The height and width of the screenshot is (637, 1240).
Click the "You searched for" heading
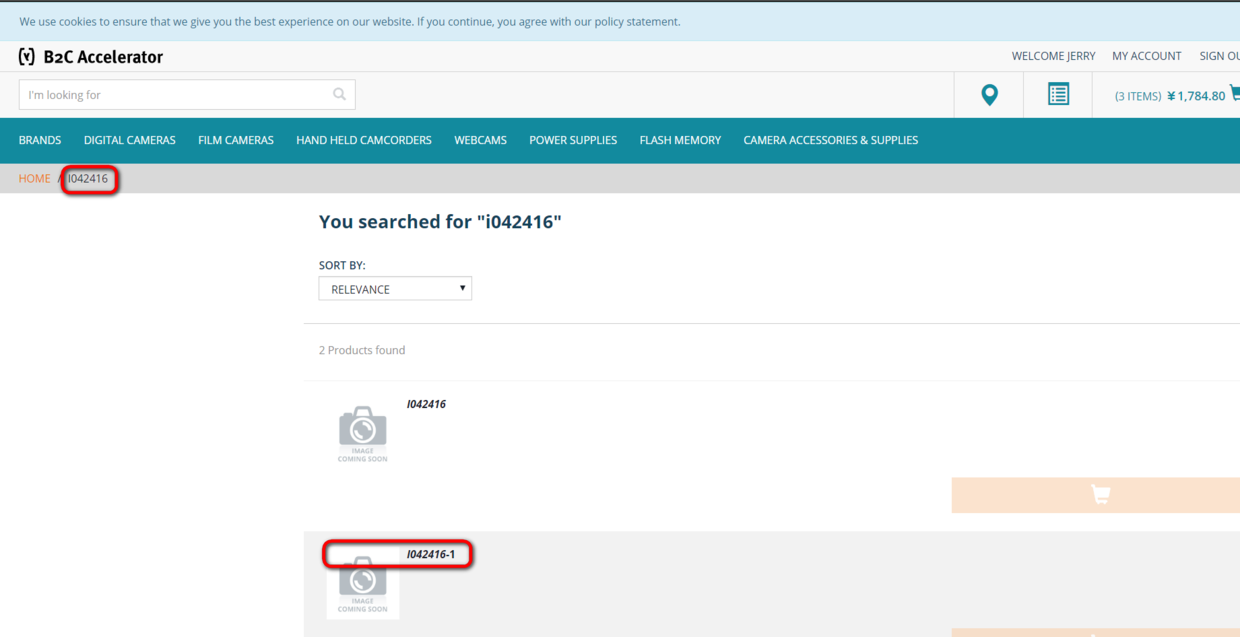(440, 222)
